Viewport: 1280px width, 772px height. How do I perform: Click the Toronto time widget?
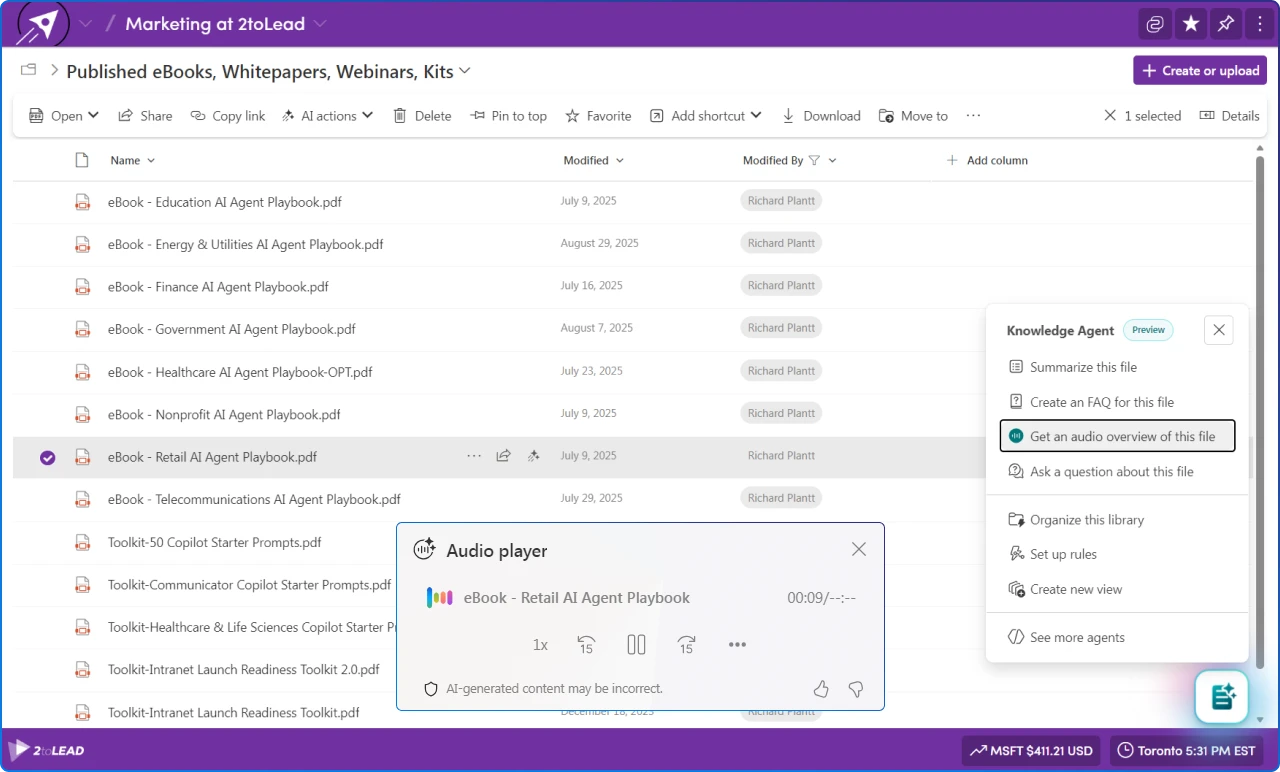click(1187, 750)
